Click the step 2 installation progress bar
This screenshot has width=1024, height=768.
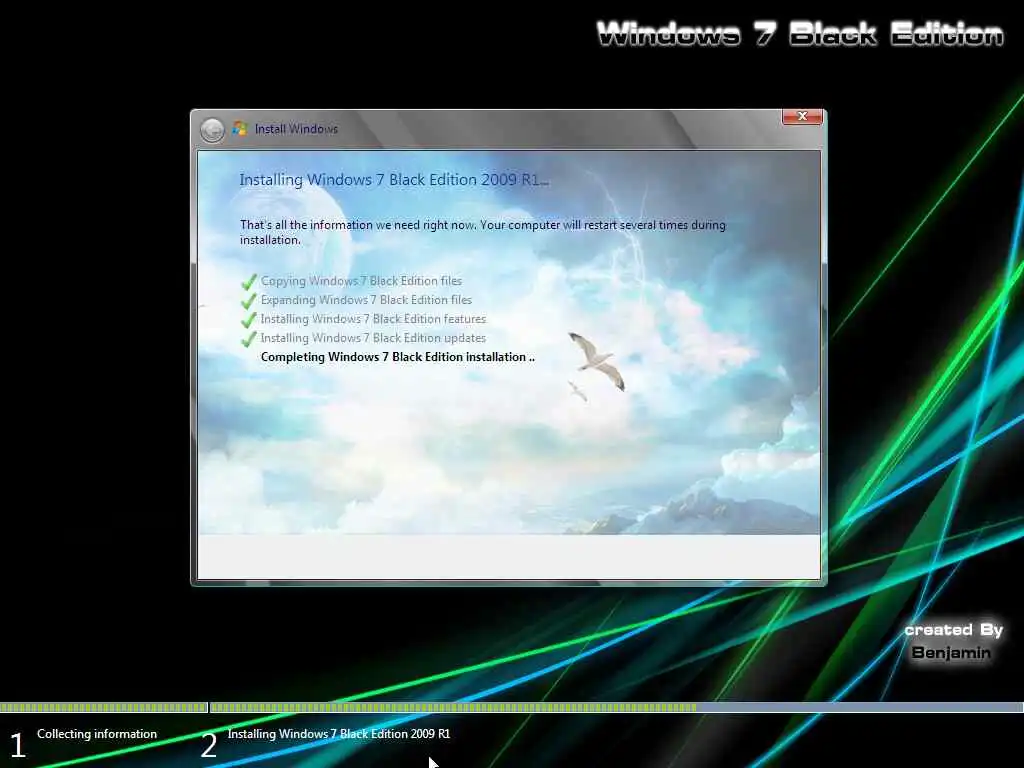tap(616, 707)
